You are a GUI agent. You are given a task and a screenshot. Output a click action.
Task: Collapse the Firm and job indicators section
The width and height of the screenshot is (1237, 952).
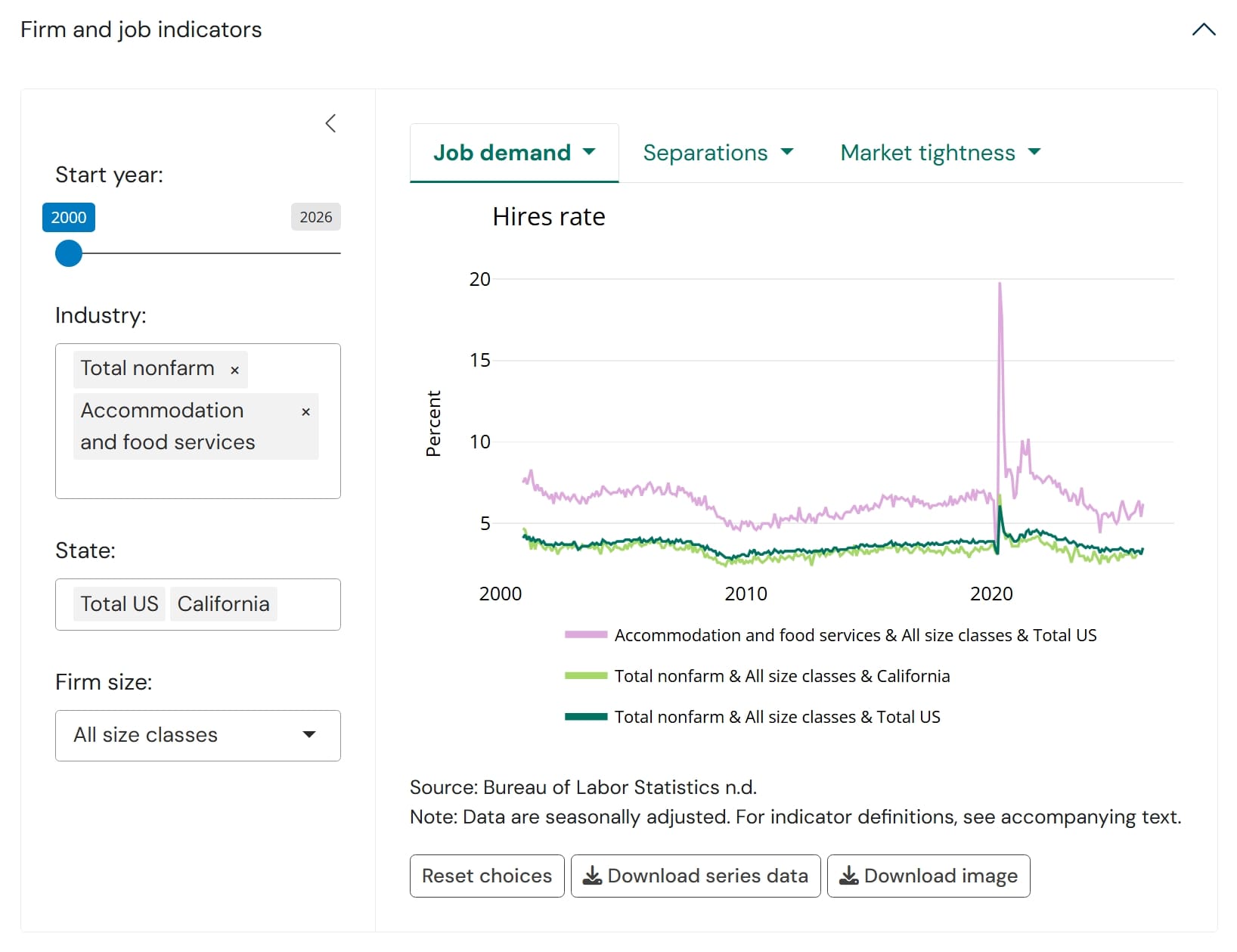point(1204,29)
